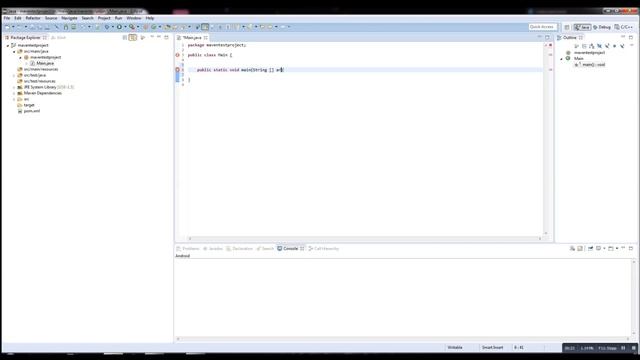
Task: Collapse the src/main/java folder
Action: coord(14,52)
